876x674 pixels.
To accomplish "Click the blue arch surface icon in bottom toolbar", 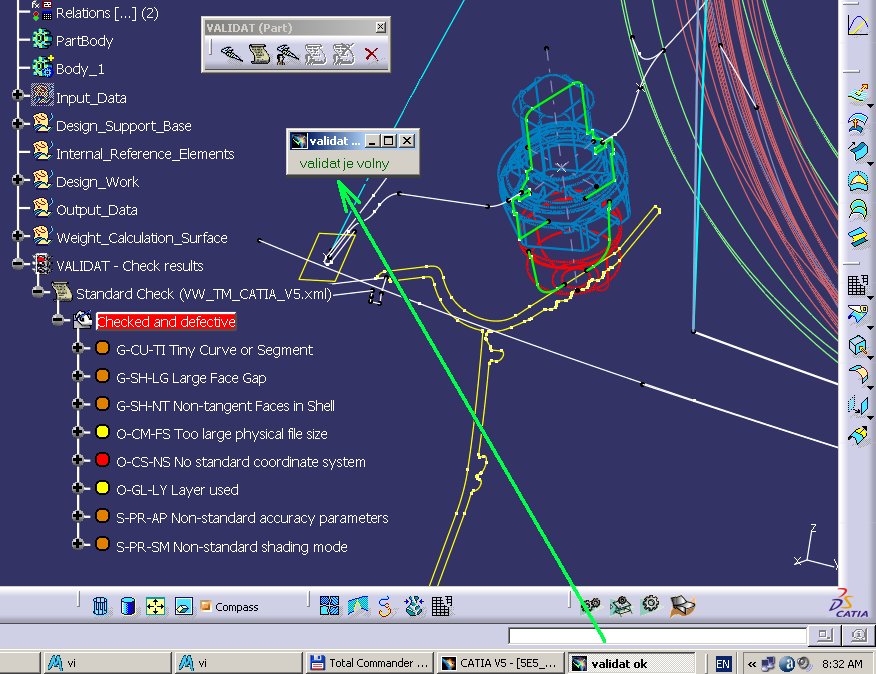I will click(x=358, y=606).
